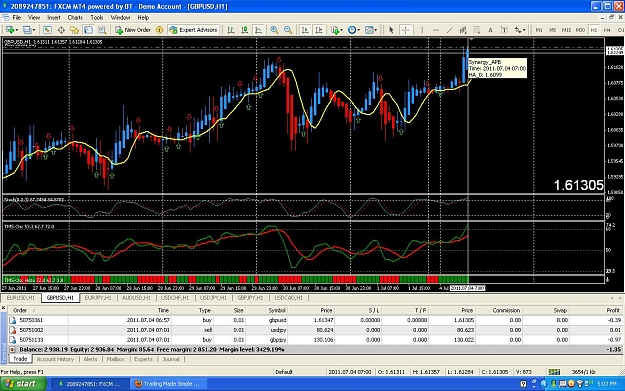
Task: Switch to the USDCHF,H1 chart tab
Action: click(175, 298)
